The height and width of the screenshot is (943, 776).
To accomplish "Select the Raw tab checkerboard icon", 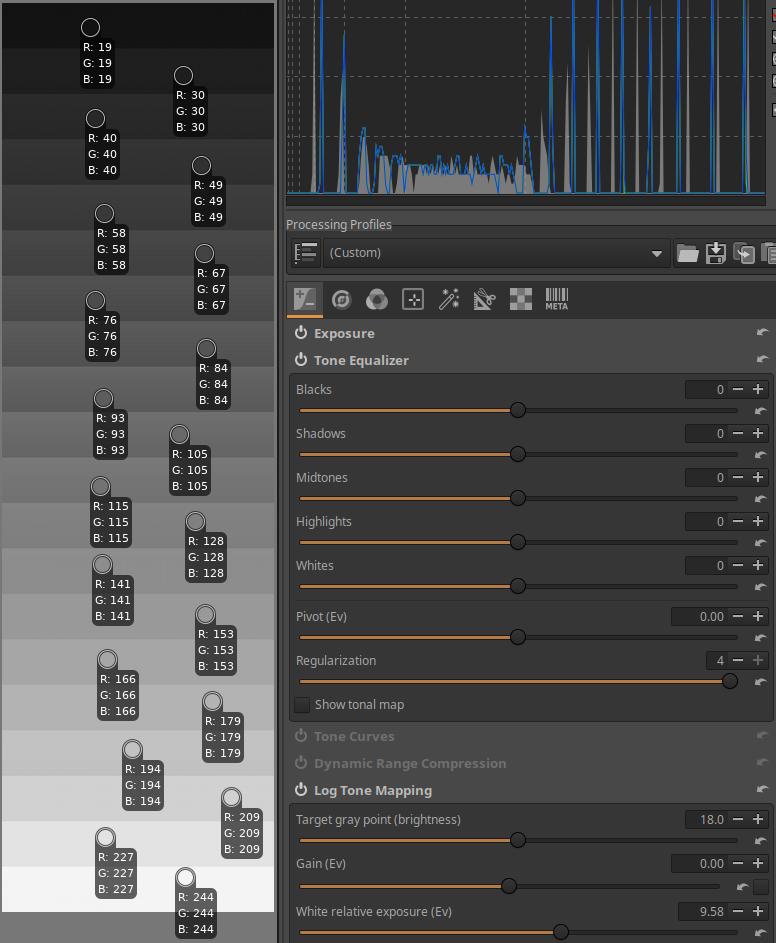I will [520, 299].
